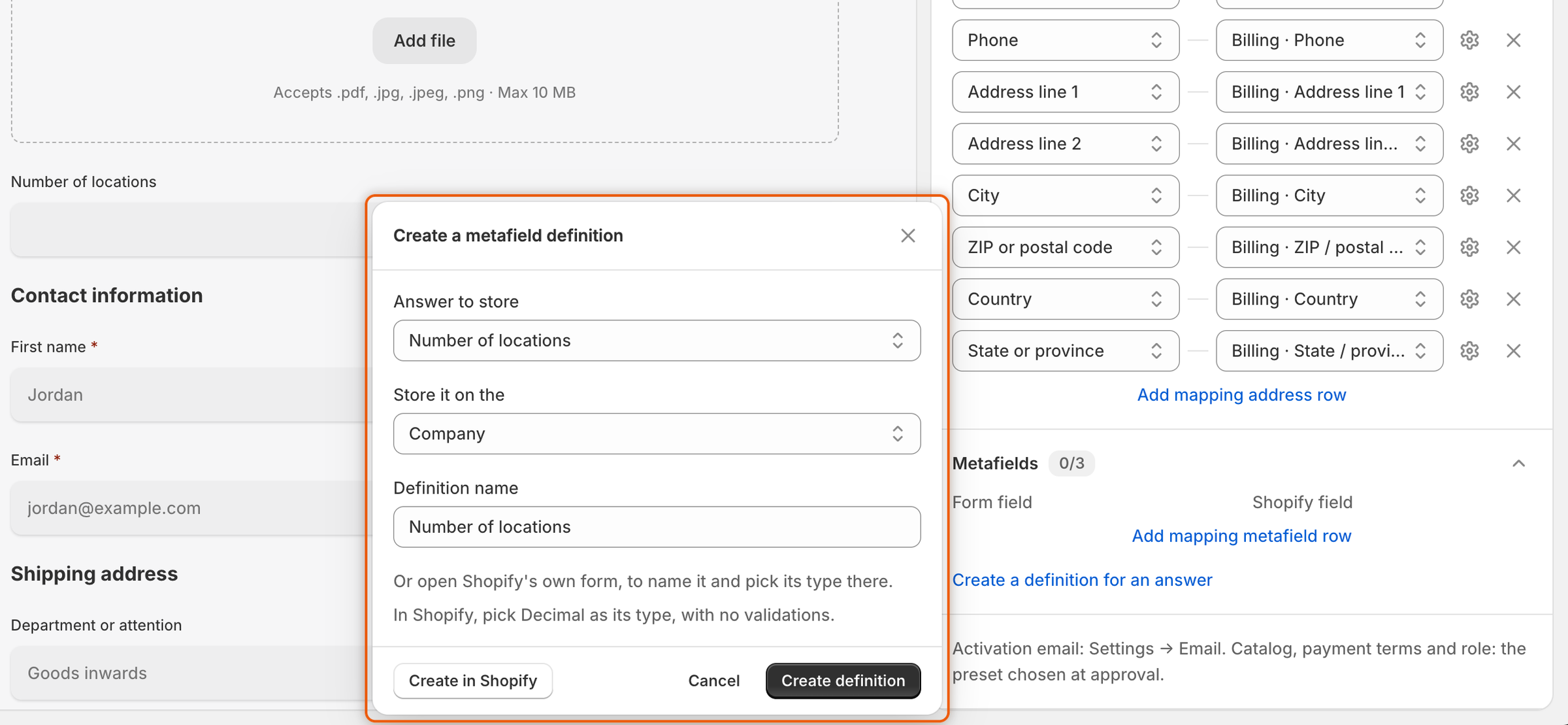Click the Metafields 0/3 count badge
The image size is (1568, 725).
[x=1071, y=463]
